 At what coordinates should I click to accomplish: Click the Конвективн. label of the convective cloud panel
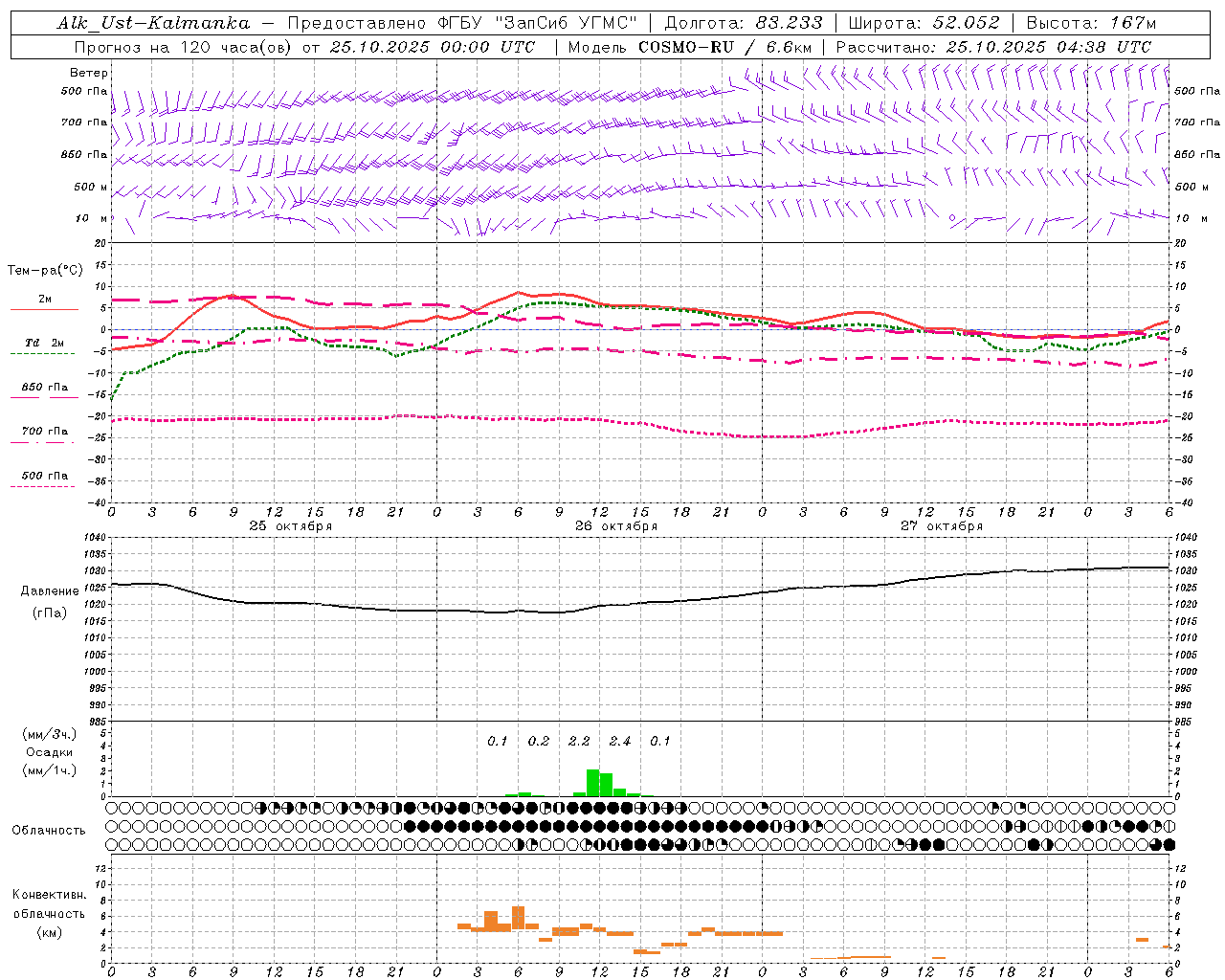pos(50,895)
